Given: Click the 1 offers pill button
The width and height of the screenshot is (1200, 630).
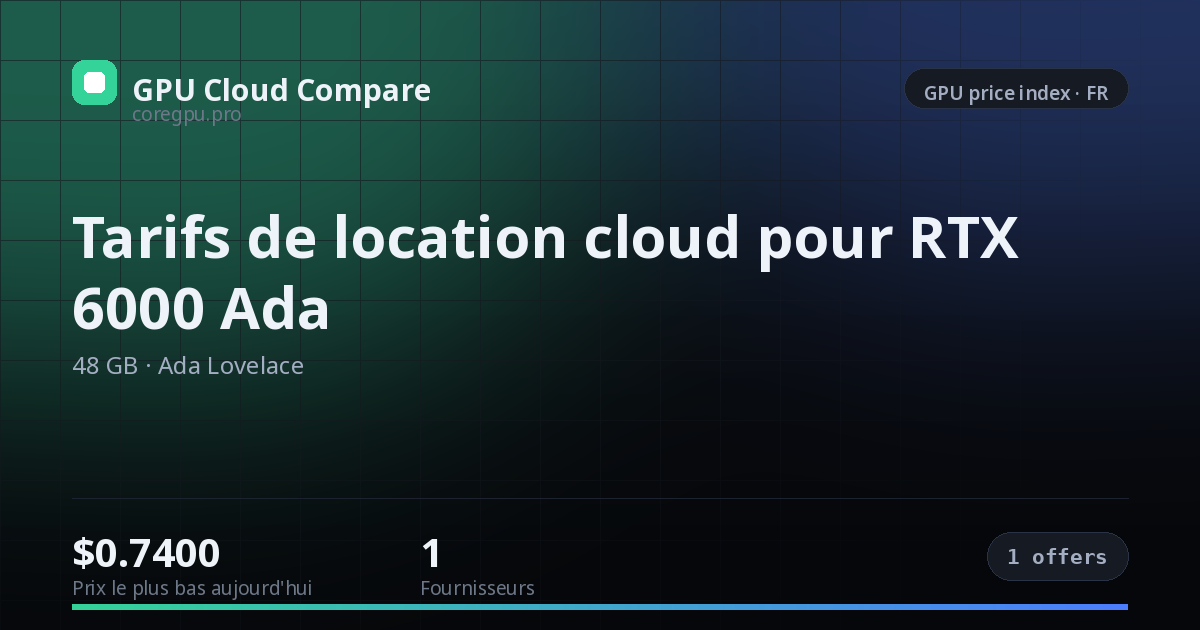Looking at the screenshot, I should click(1057, 557).
